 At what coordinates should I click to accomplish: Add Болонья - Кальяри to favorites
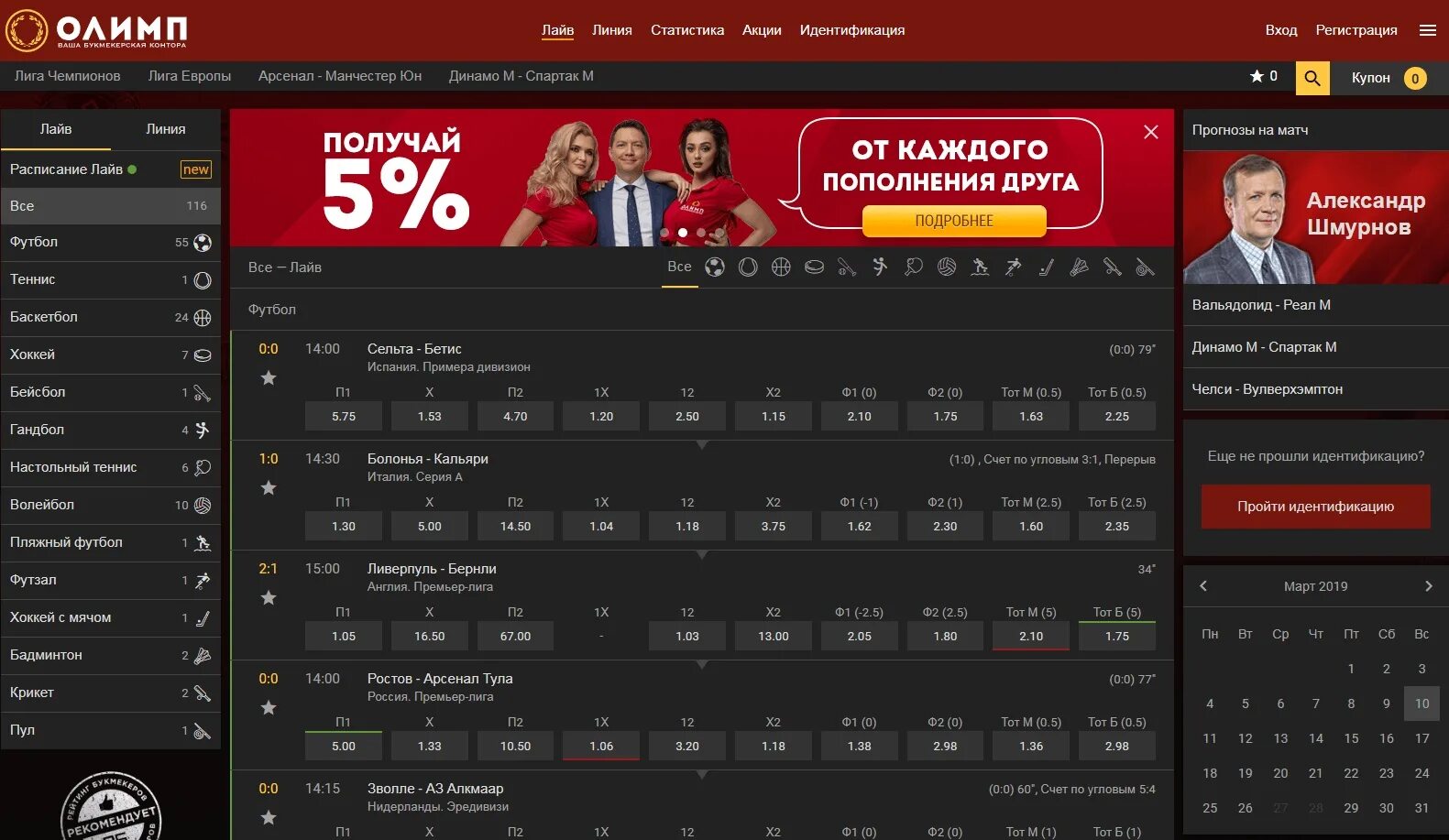(269, 487)
